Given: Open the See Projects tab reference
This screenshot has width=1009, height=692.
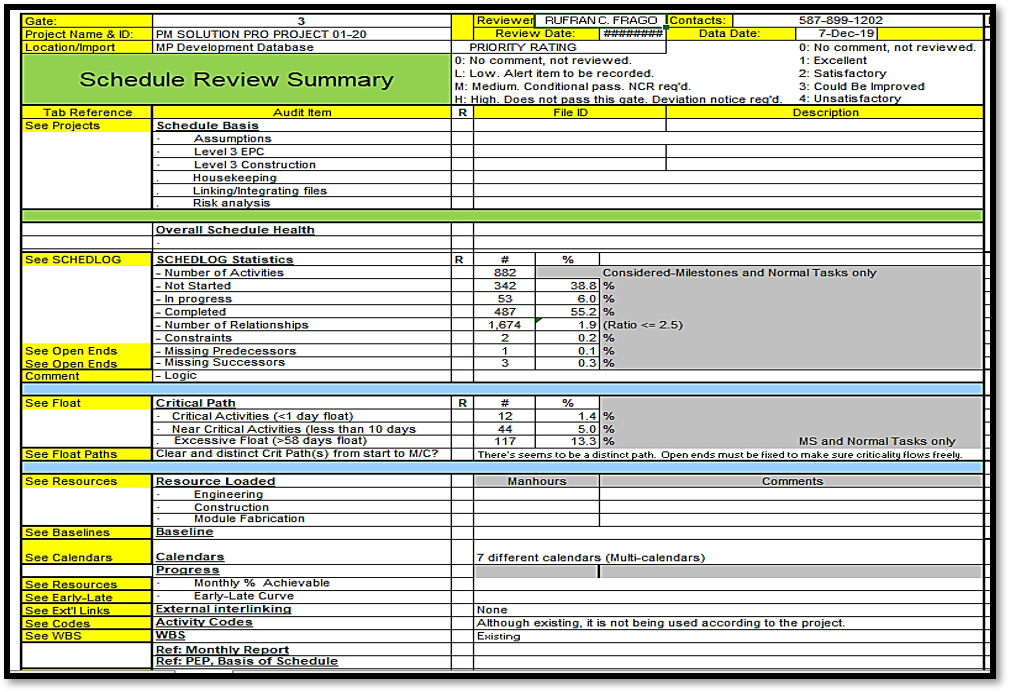Looking at the screenshot, I should (88, 126).
